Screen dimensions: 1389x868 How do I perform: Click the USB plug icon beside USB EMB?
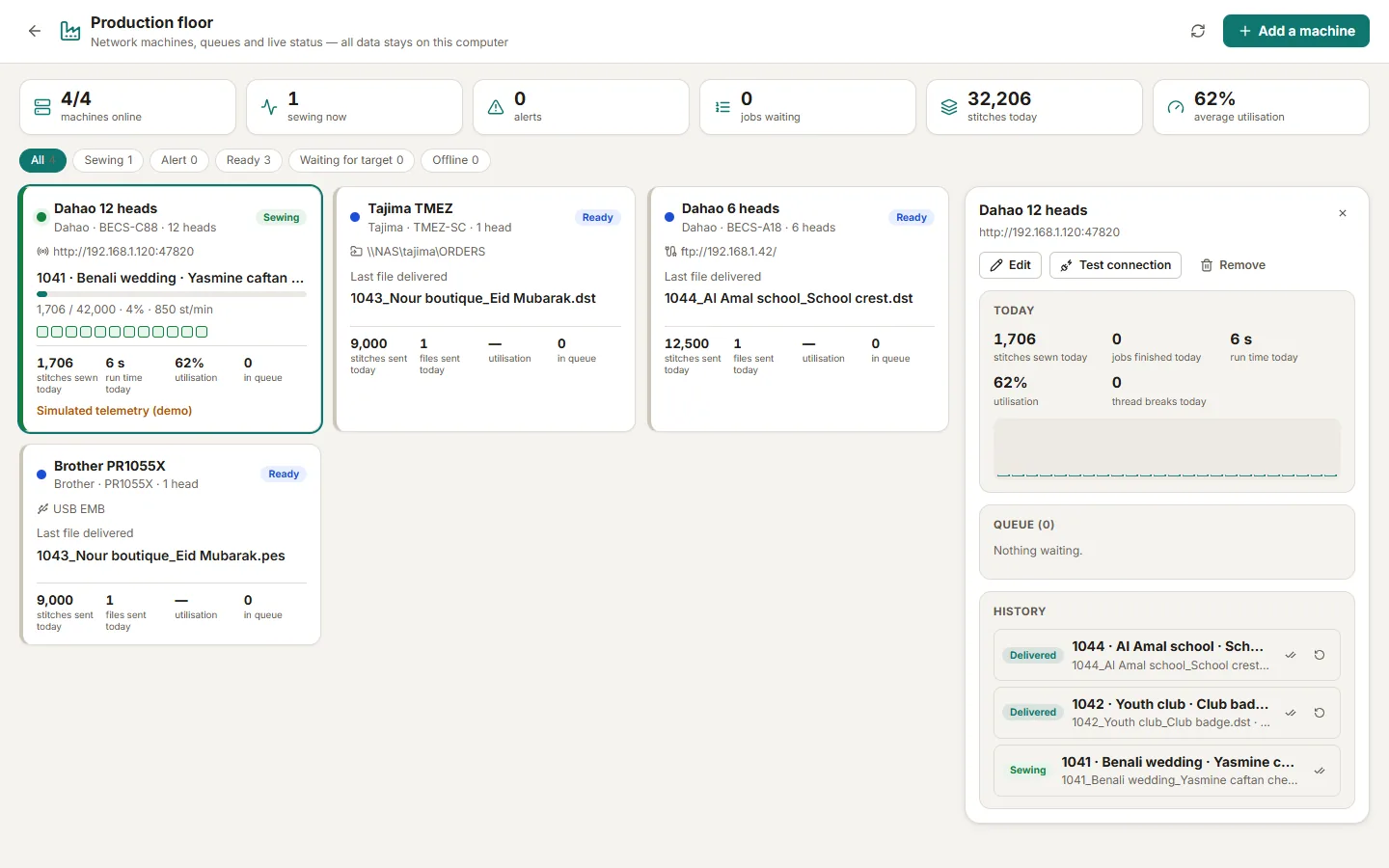[42, 509]
